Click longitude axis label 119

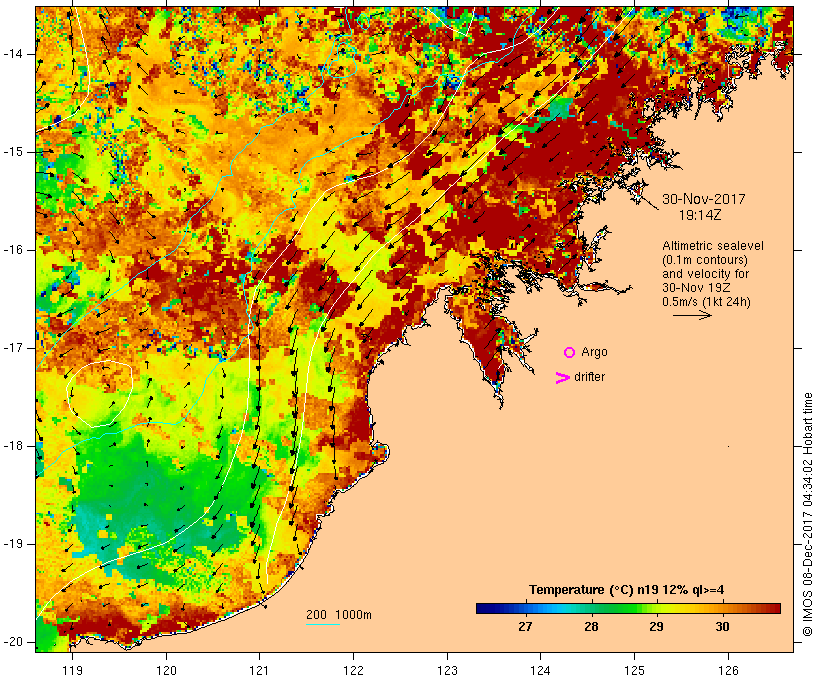point(72,670)
